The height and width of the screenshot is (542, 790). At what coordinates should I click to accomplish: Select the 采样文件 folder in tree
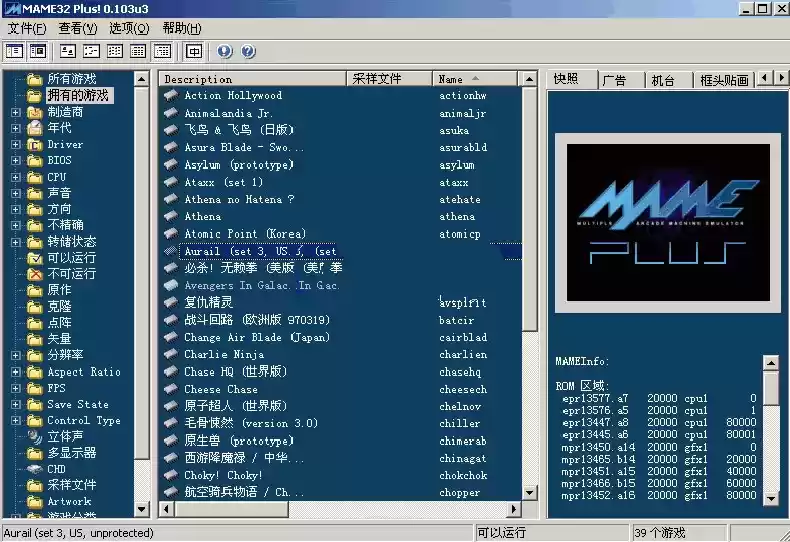pyautogui.click(x=72, y=485)
